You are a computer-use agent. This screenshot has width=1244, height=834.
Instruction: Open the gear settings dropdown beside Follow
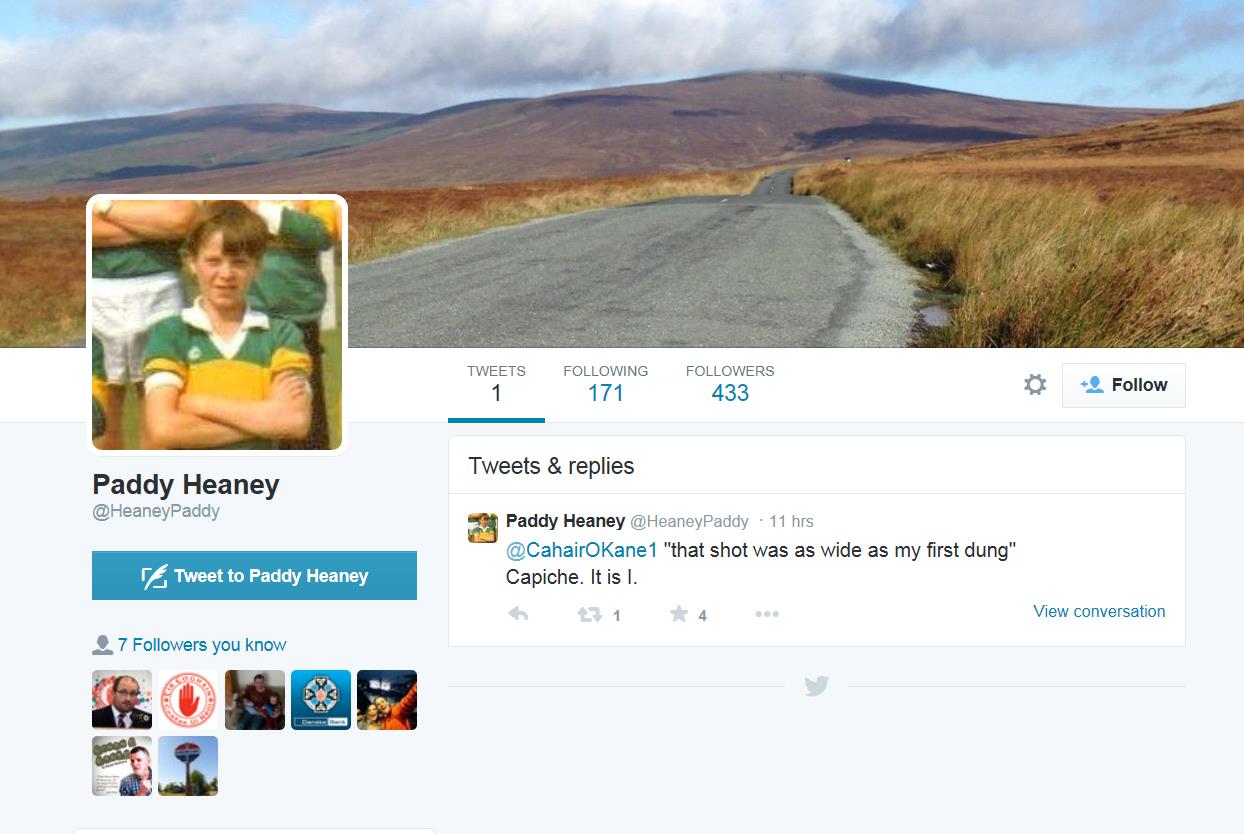tap(1035, 385)
